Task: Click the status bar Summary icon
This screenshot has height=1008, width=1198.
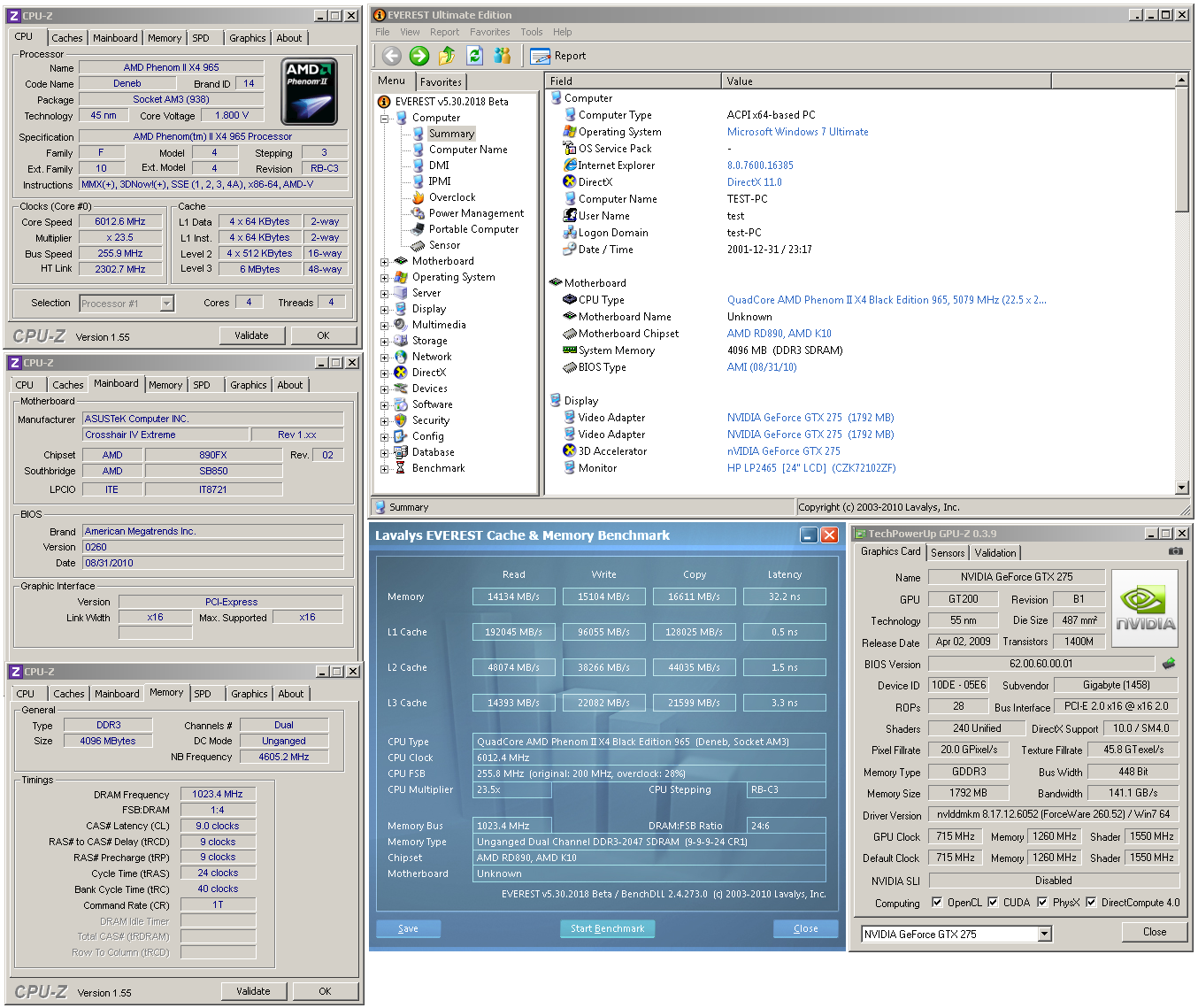Action: coord(380,507)
